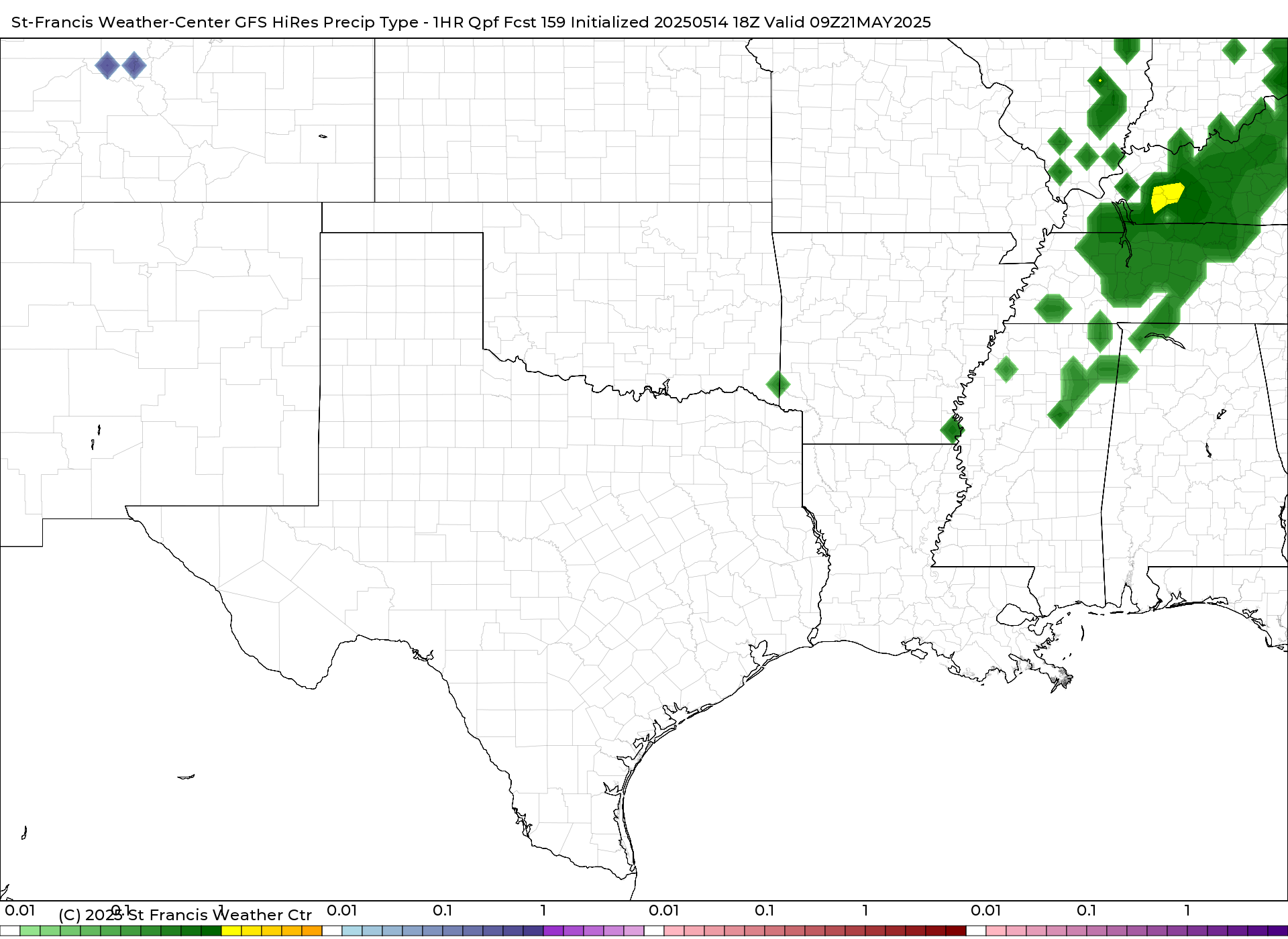Click the green diamond on the Mississippi River near Louisiana
1288x939 pixels.
click(x=953, y=429)
